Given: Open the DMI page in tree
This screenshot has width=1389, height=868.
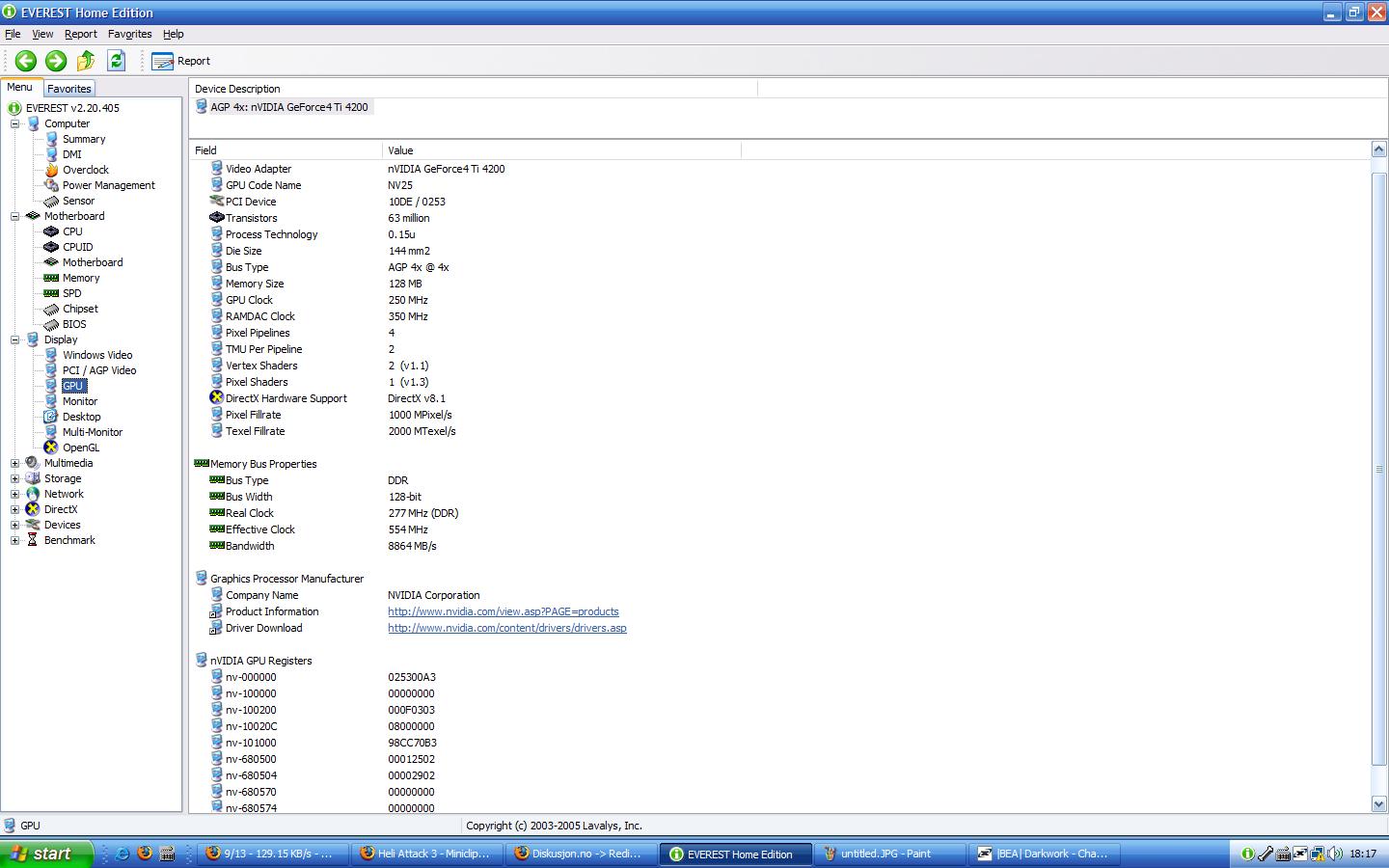Looking at the screenshot, I should (x=71, y=154).
